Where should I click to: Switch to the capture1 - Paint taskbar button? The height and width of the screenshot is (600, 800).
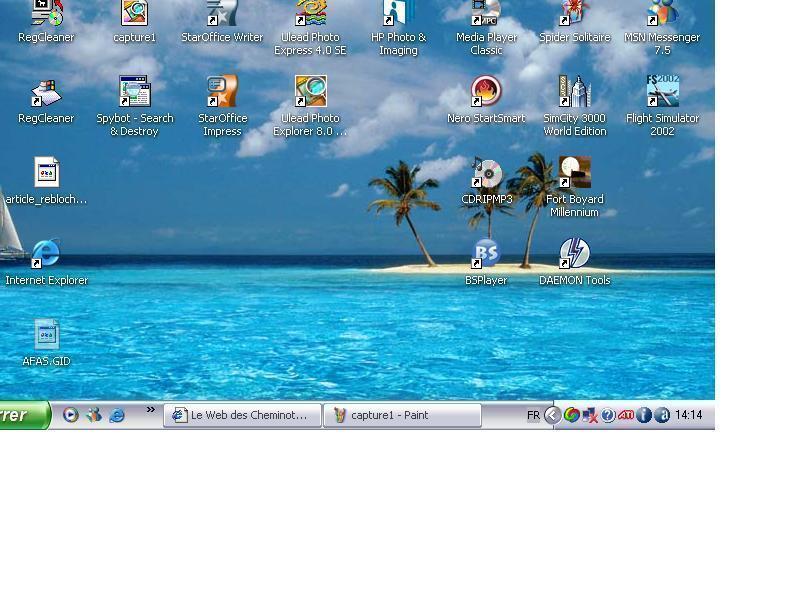(402, 415)
